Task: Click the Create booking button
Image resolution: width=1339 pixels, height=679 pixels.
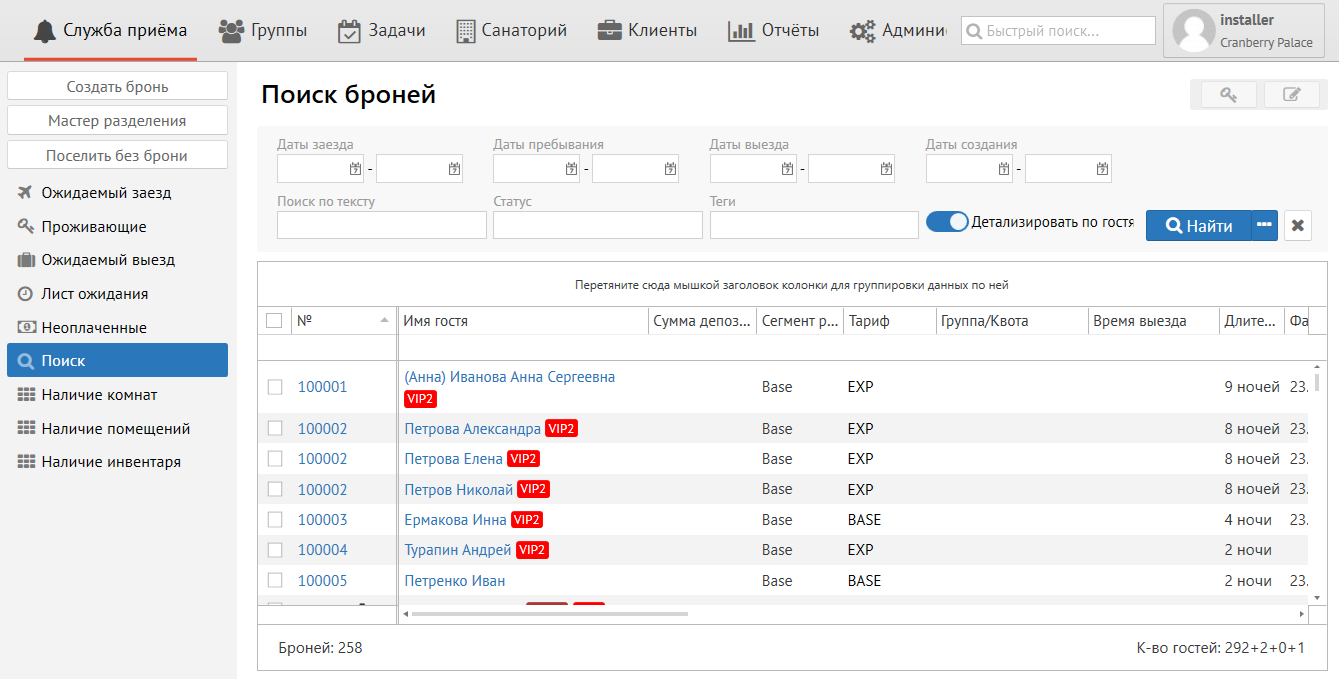Action: pos(117,87)
